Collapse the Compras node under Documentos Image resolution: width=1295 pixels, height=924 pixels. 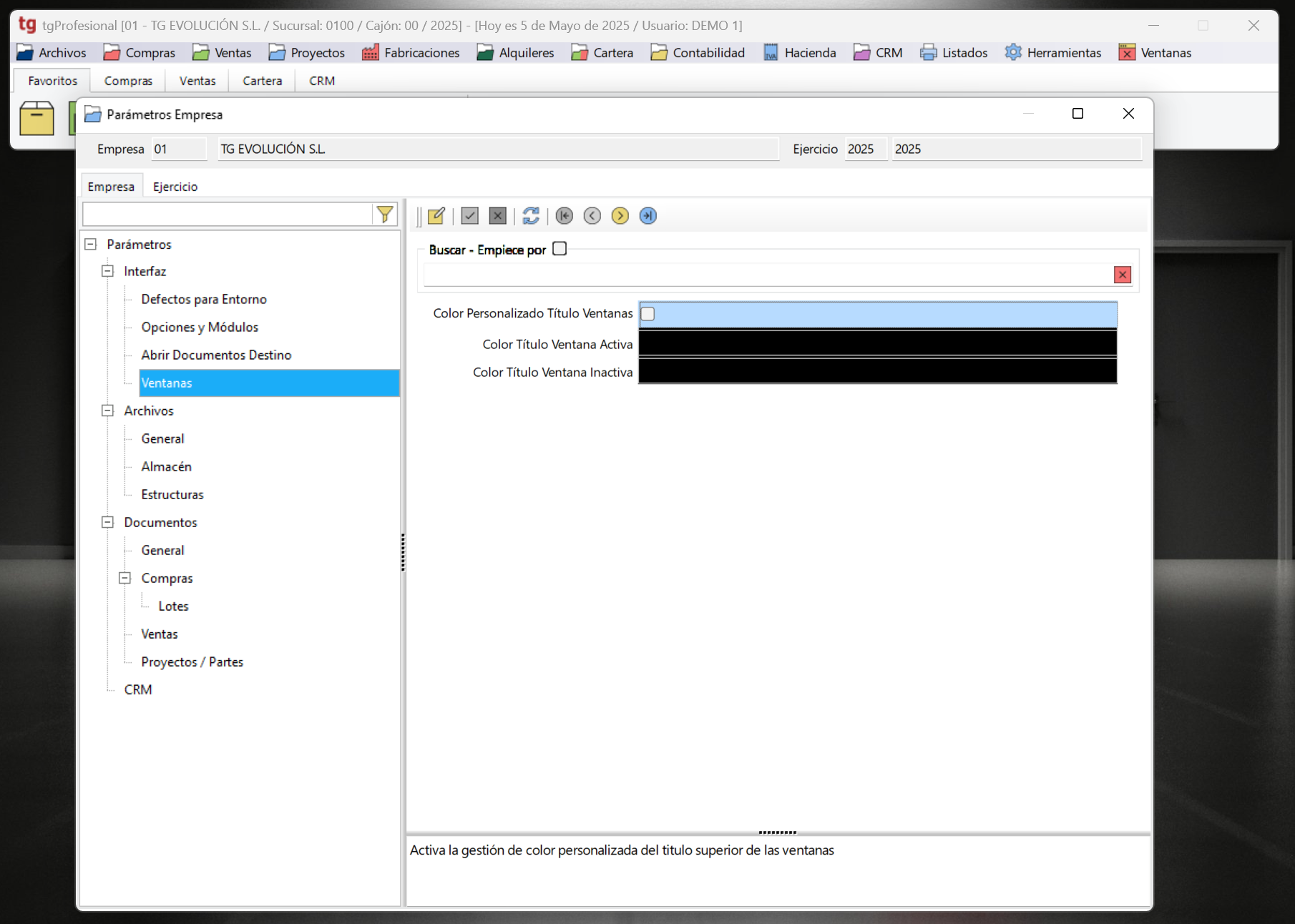[x=125, y=579]
